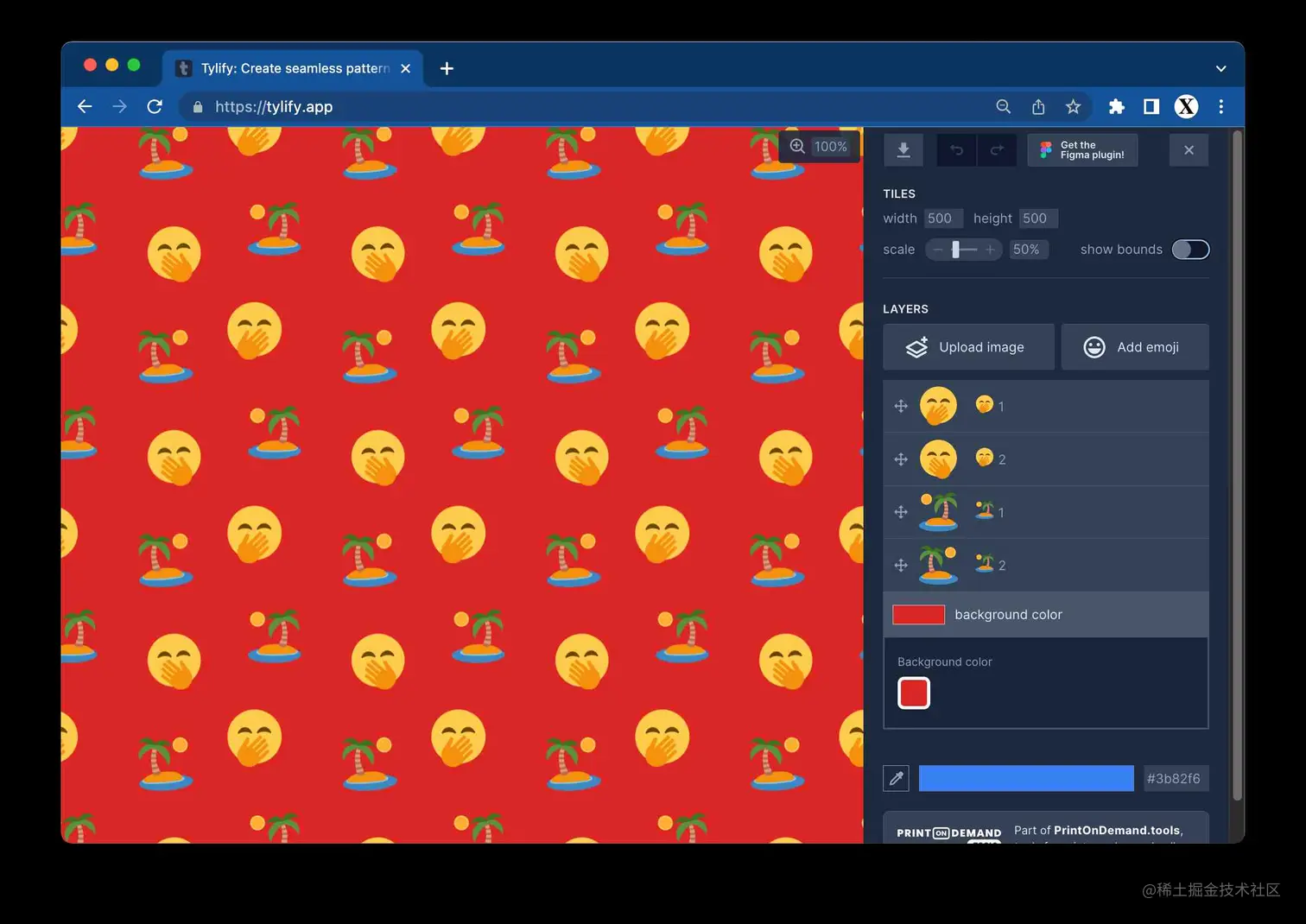The image size is (1306, 924).
Task: Select the eyedropper color picker tool
Action: (896, 778)
